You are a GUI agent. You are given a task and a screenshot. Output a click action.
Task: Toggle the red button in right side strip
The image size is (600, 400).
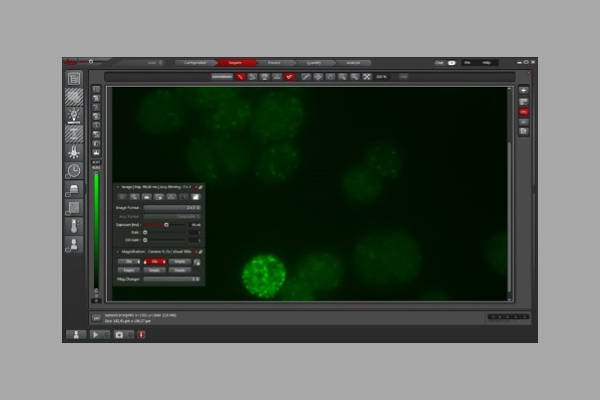523,112
